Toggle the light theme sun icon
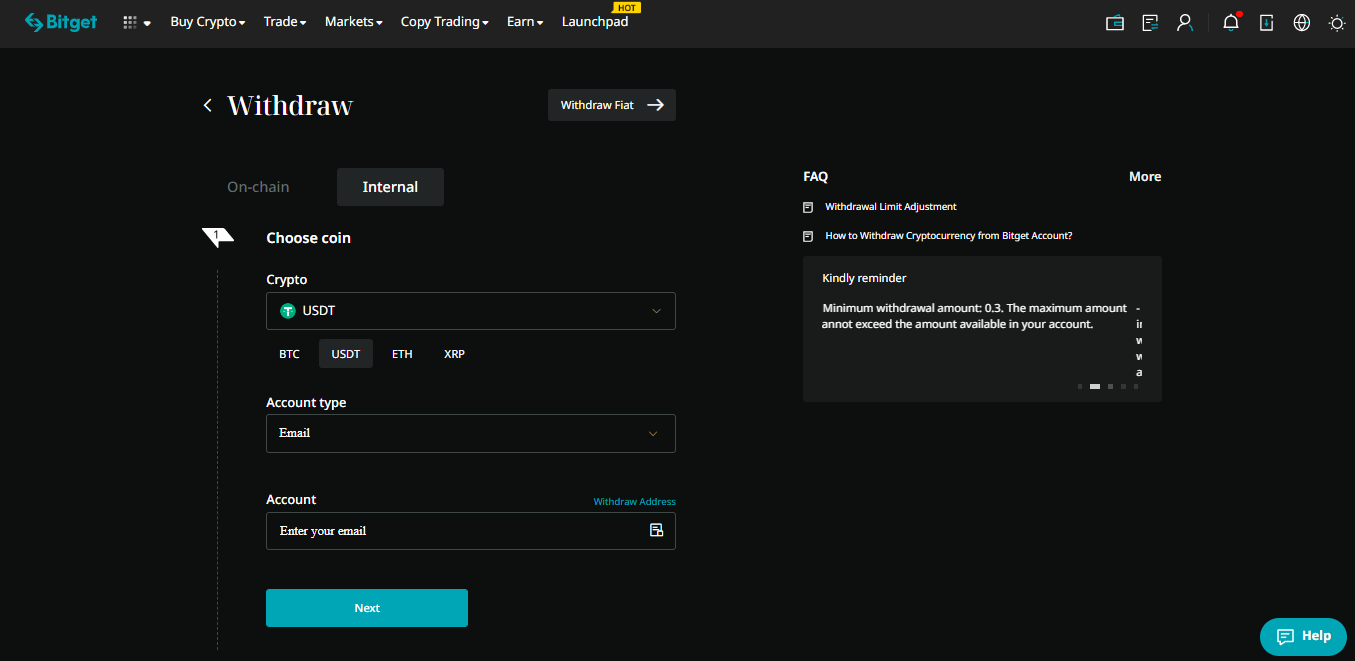 tap(1337, 22)
